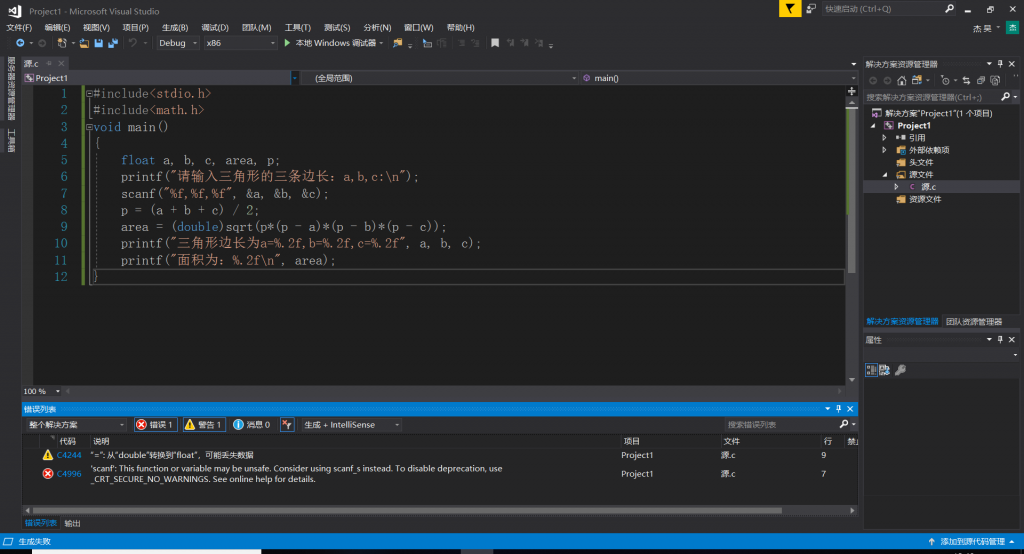Collapse the void main() code block
Viewport: 1024px width, 554px height.
point(89,127)
